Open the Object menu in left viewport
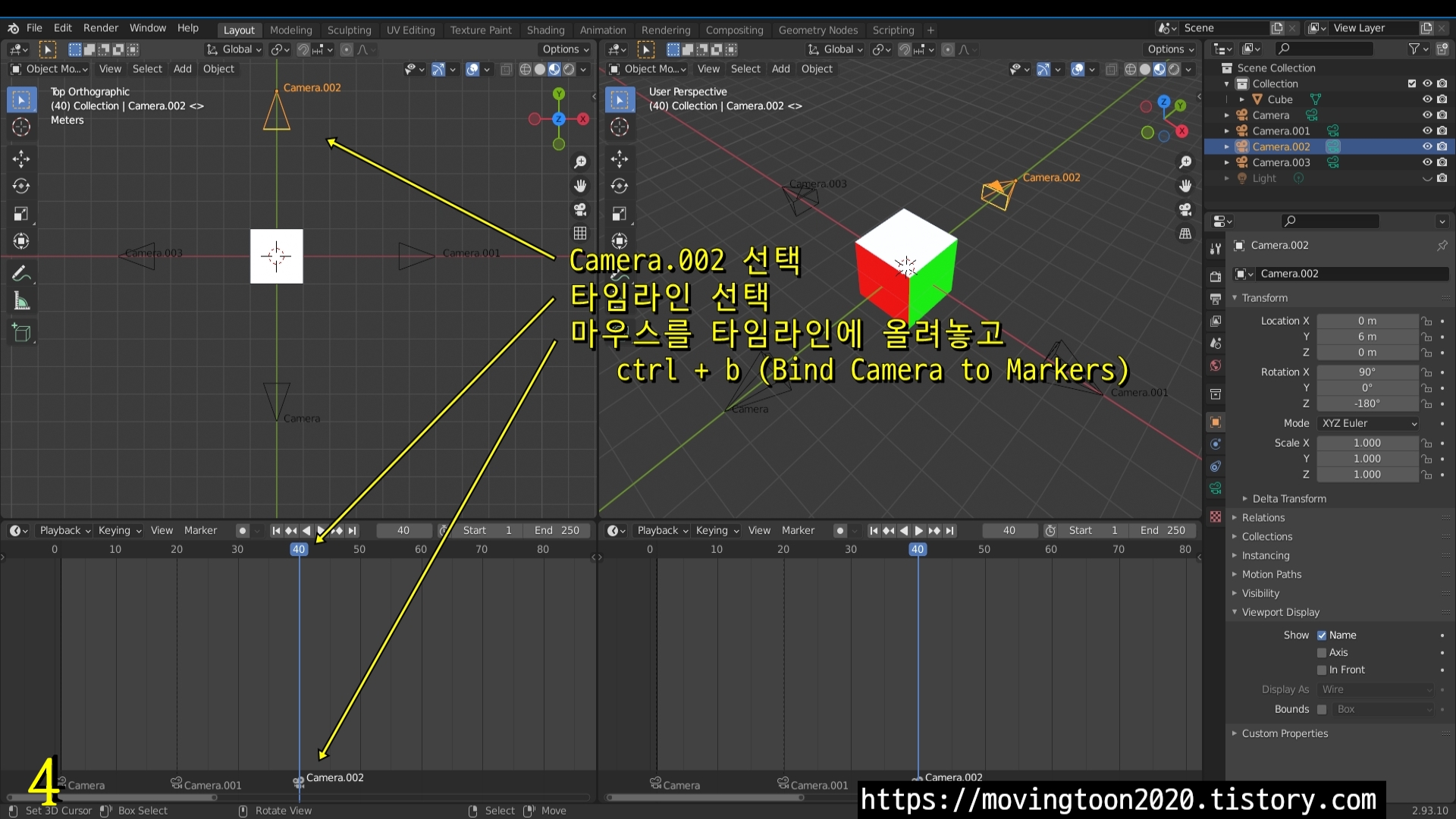Image resolution: width=1456 pixels, height=819 pixels. click(x=218, y=69)
